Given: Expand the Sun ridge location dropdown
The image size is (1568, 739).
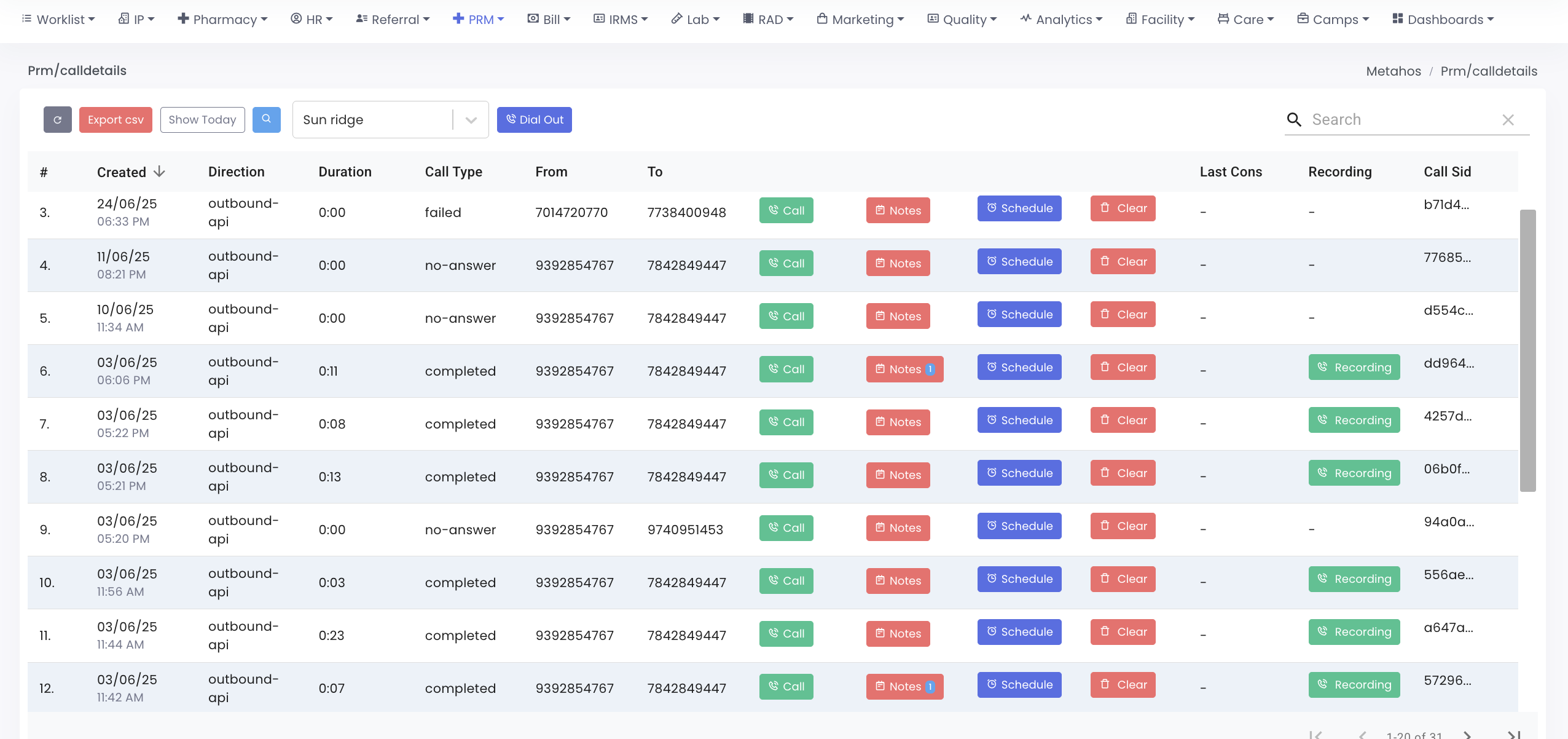Looking at the screenshot, I should pyautogui.click(x=471, y=120).
